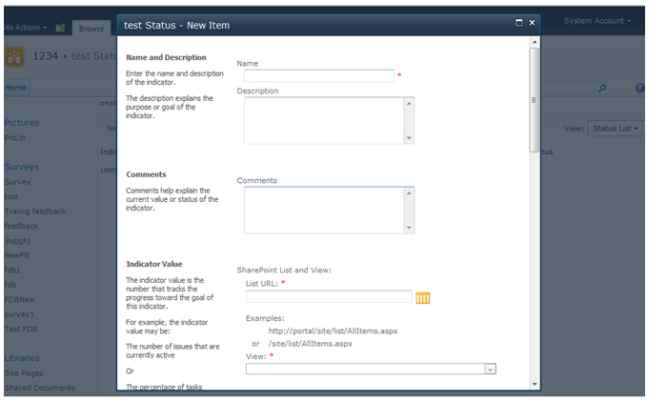
Task: Focus the List URL field
Action: click(328, 297)
